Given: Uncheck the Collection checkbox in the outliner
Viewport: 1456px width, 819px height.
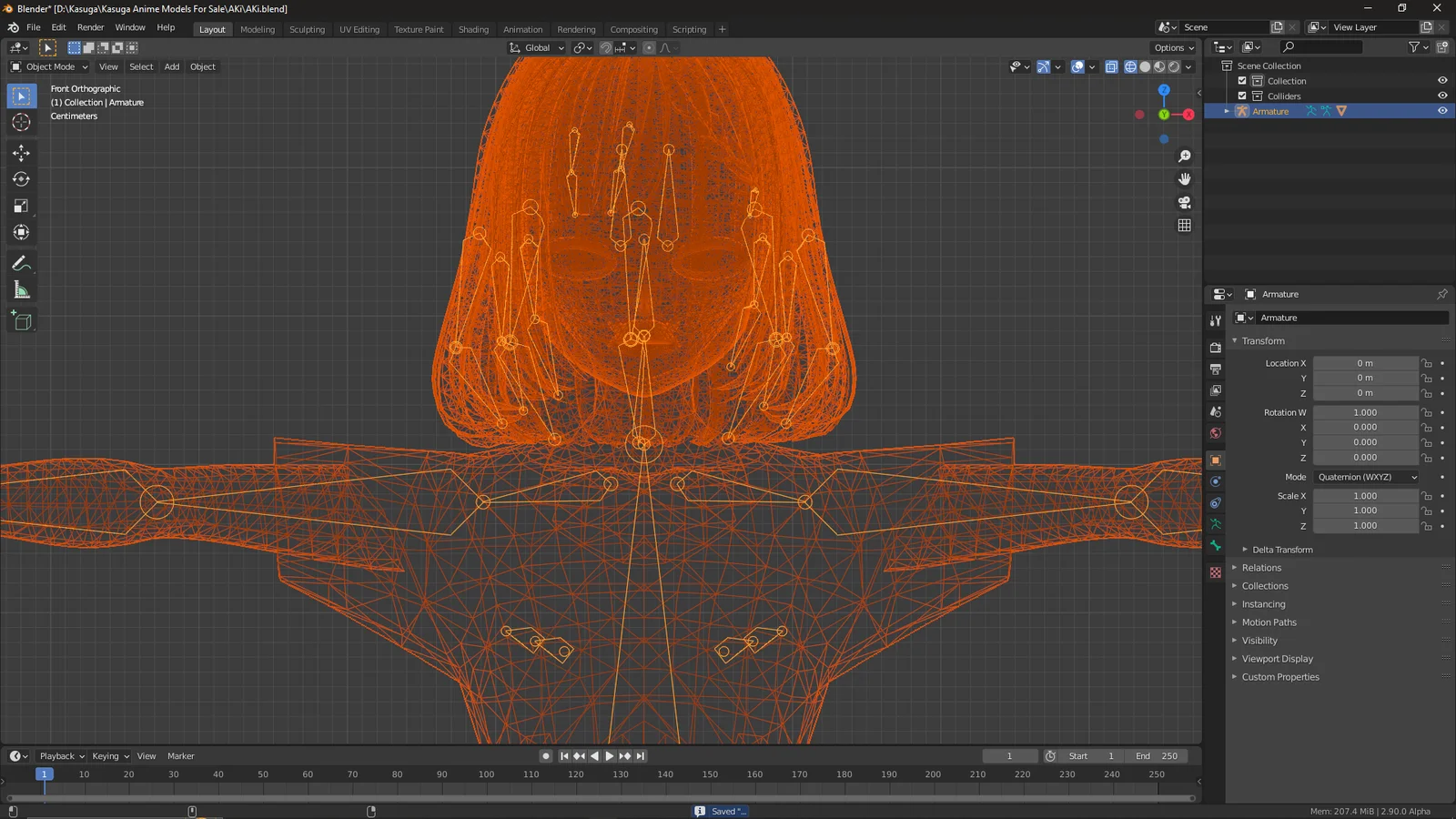Looking at the screenshot, I should [1242, 80].
